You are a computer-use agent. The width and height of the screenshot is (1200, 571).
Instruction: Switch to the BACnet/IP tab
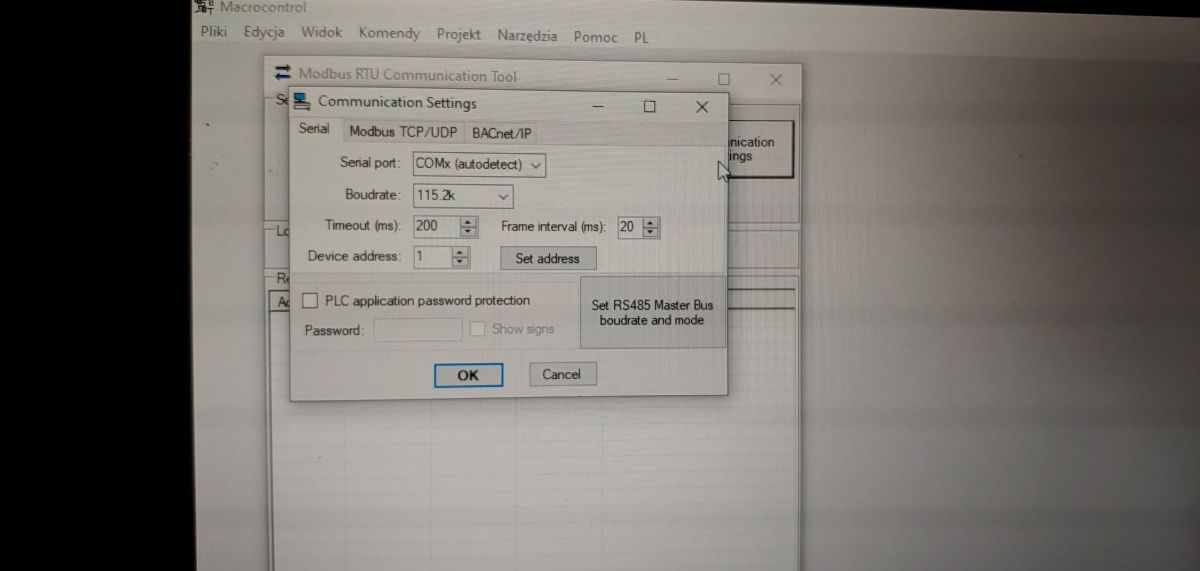(501, 133)
